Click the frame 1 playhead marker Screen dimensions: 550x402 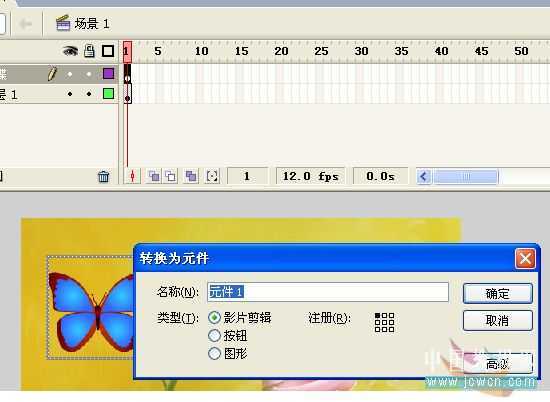click(127, 52)
